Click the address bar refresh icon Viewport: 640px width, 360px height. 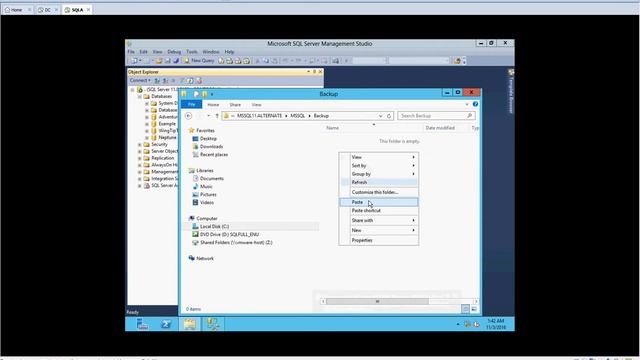[x=389, y=116]
